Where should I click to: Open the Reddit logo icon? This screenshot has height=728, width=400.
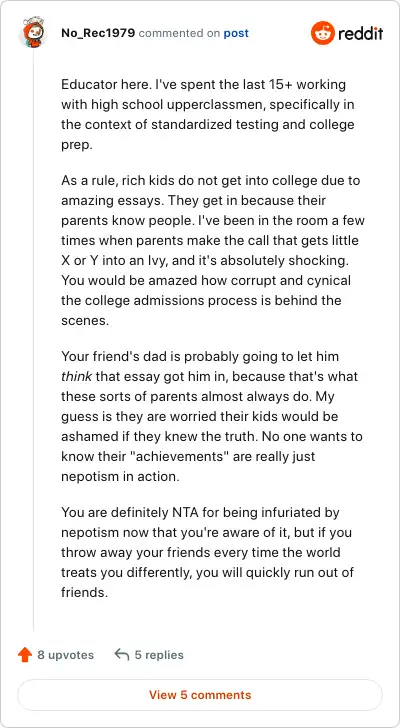pyautogui.click(x=323, y=33)
